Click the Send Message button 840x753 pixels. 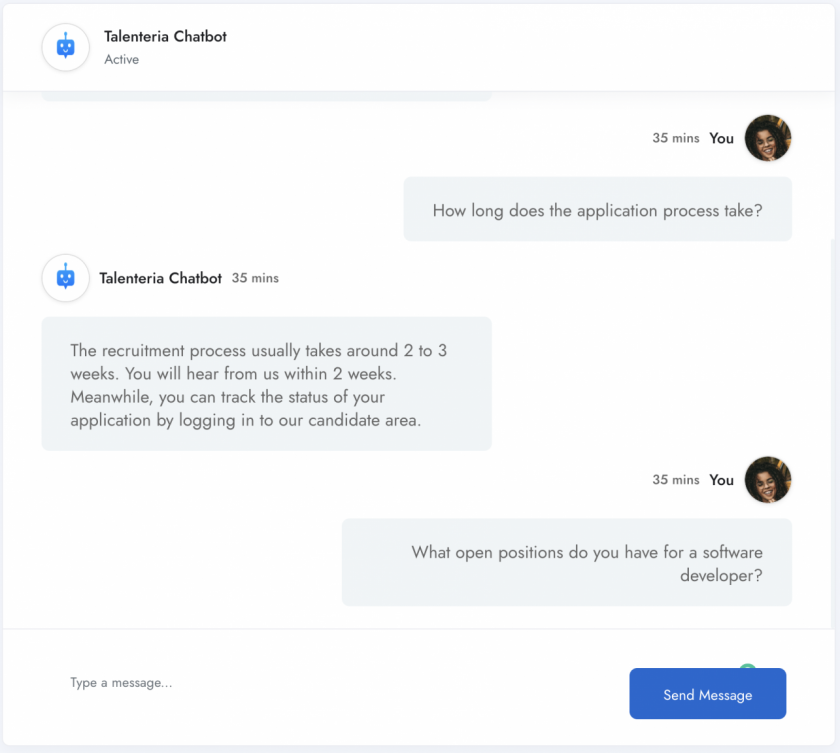click(707, 694)
